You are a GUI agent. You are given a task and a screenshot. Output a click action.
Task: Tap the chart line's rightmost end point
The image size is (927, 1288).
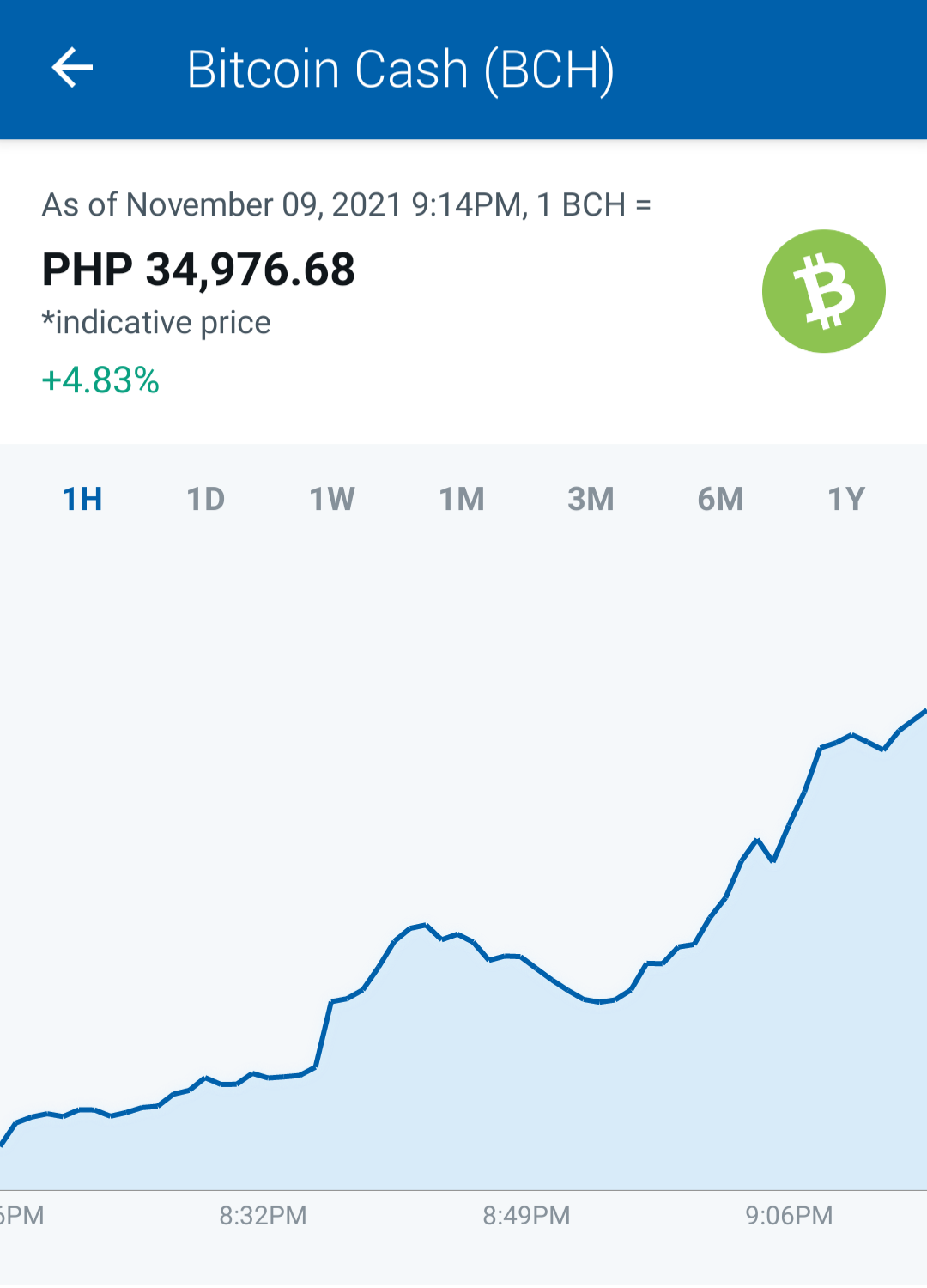(x=924, y=711)
